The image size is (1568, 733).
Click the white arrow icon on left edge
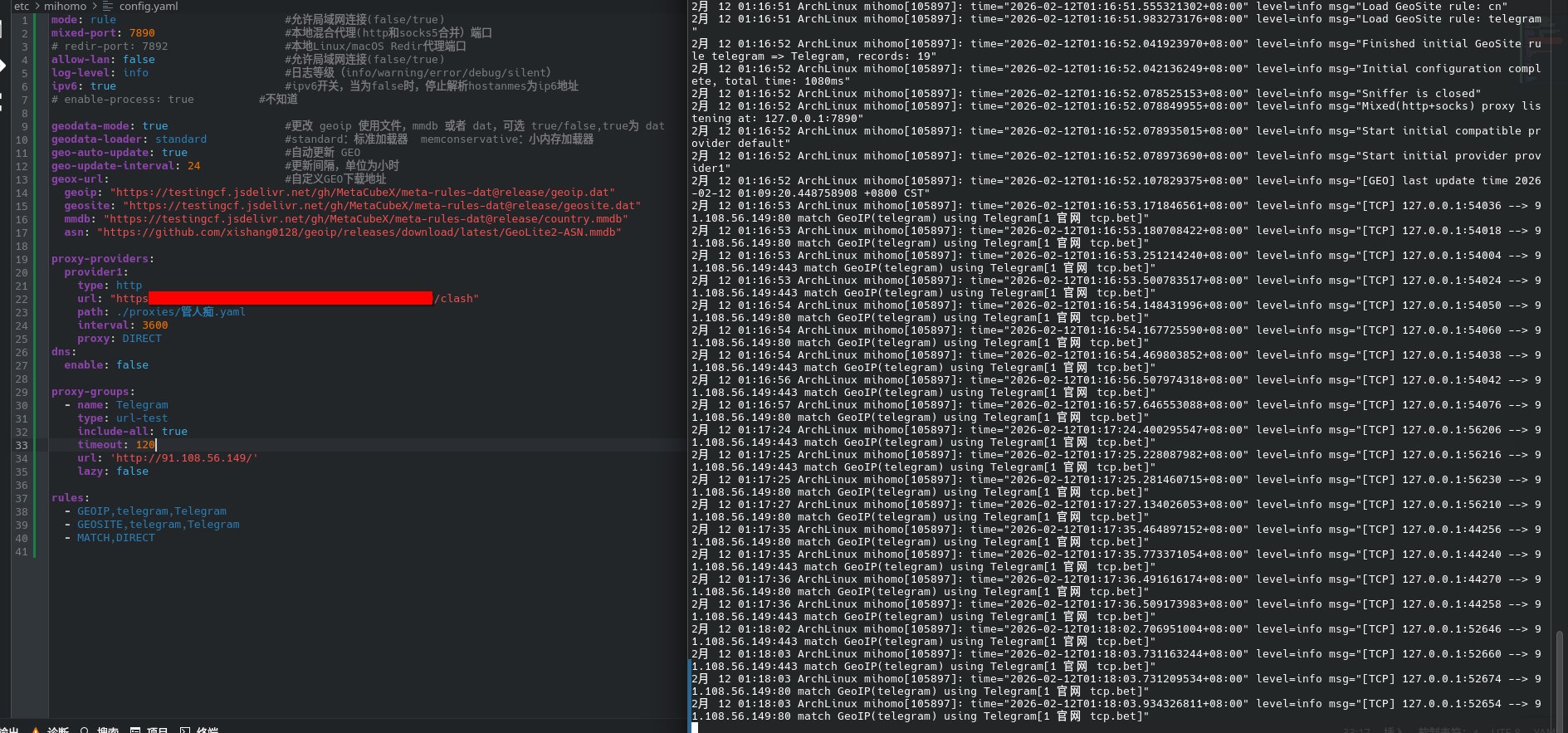point(2,65)
